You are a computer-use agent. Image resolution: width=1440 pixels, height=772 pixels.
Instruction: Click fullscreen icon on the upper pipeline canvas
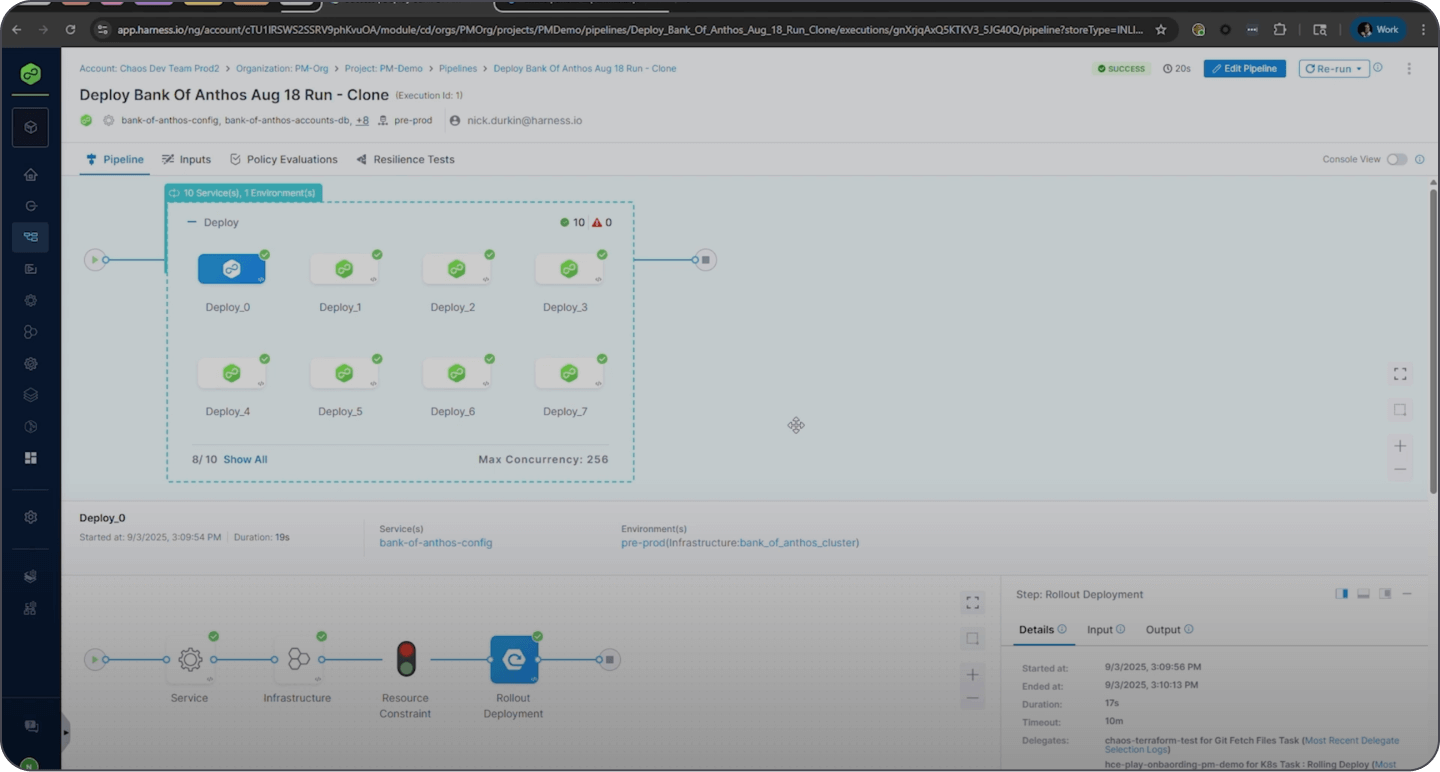[1400, 374]
